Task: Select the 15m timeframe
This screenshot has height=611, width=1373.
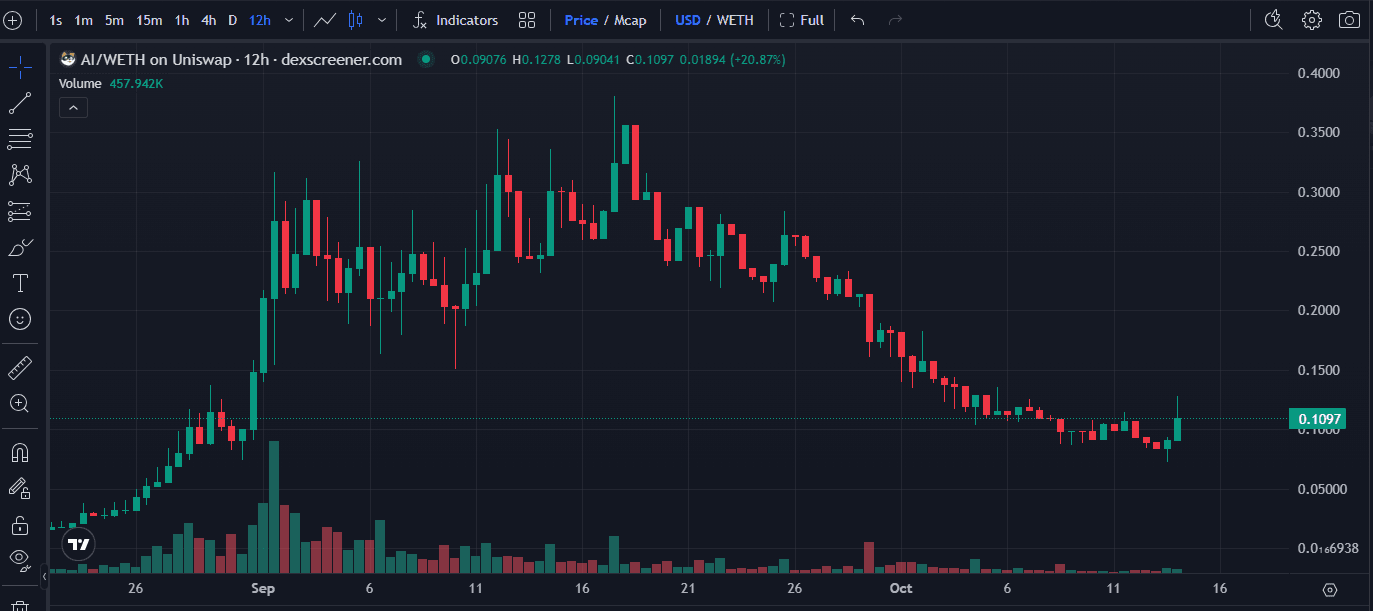Action: [x=150, y=20]
